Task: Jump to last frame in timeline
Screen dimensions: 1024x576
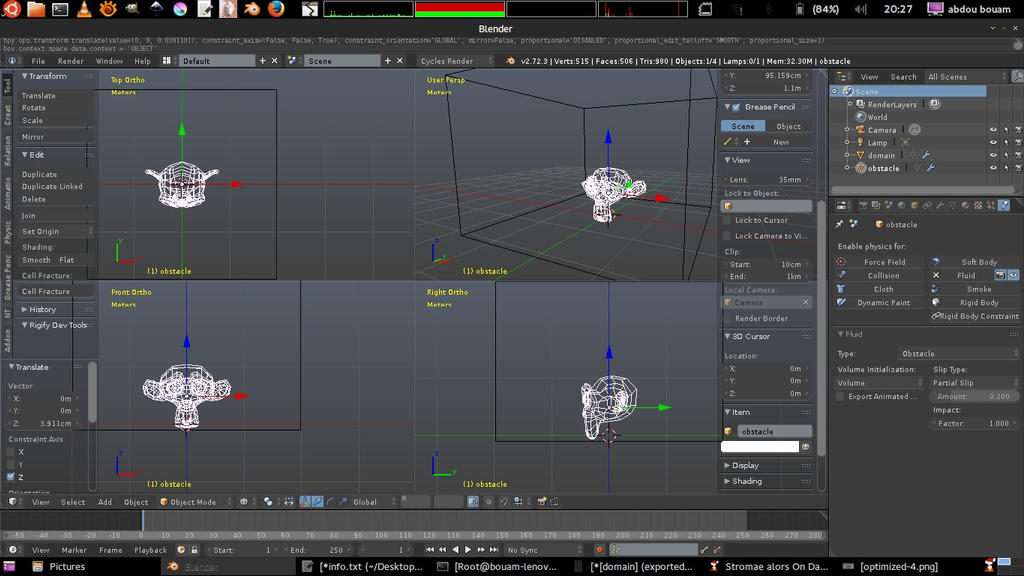Action: [x=494, y=550]
